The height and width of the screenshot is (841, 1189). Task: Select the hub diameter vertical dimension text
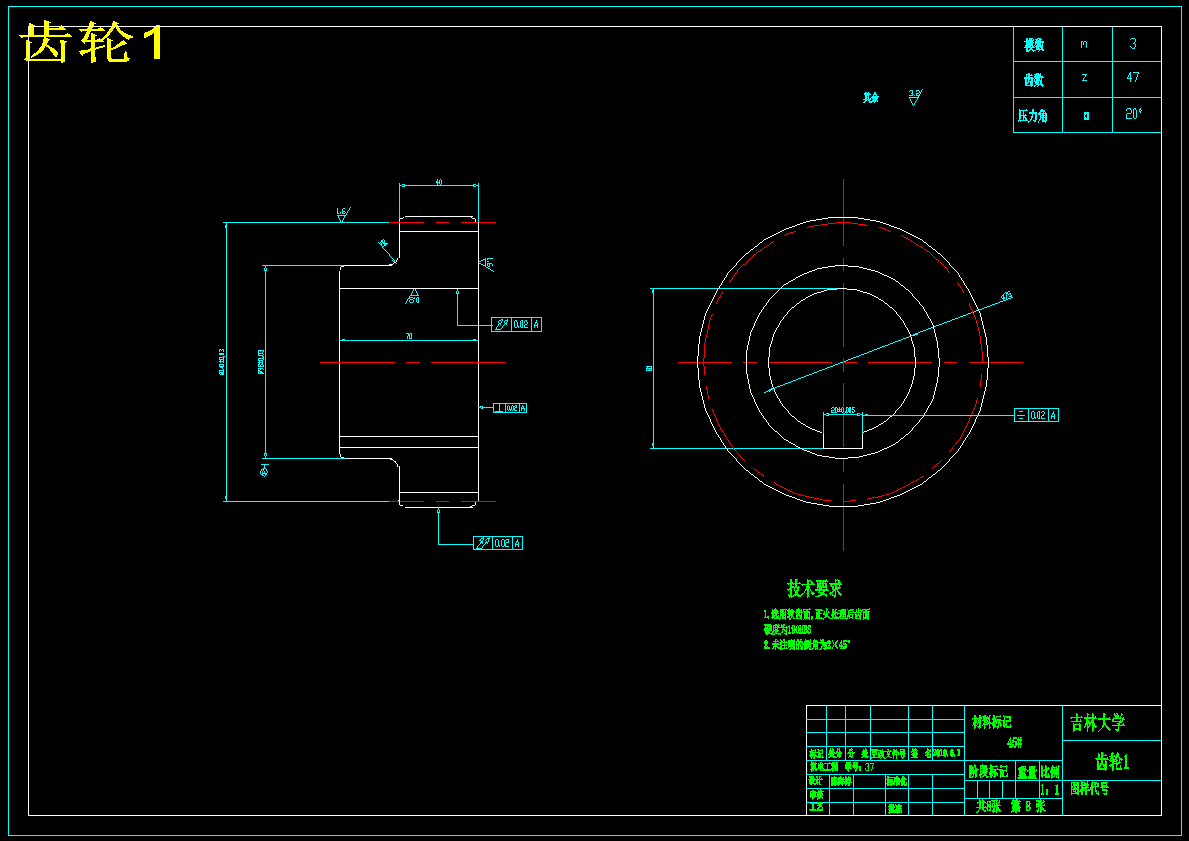(x=261, y=362)
